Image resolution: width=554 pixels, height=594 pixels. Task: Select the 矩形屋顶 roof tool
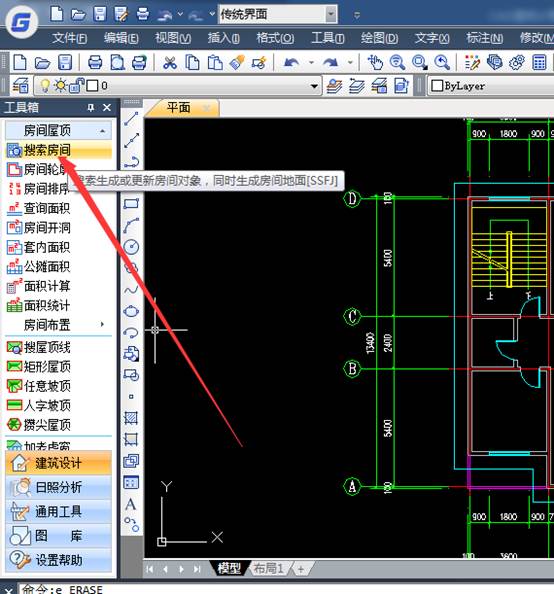point(39,366)
